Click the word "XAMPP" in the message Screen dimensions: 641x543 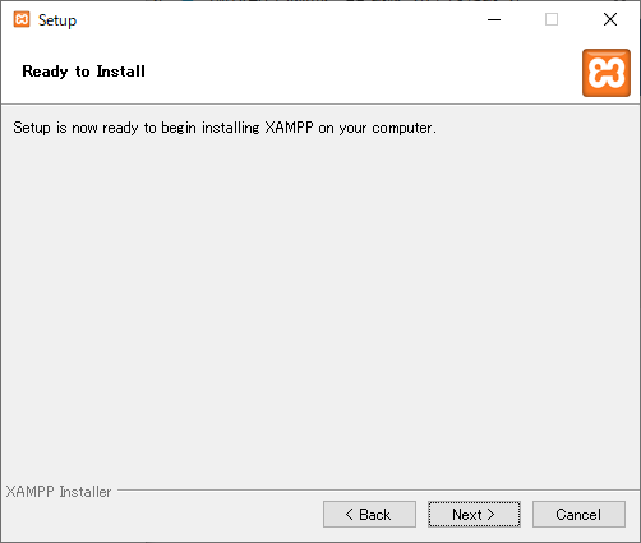click(289, 129)
